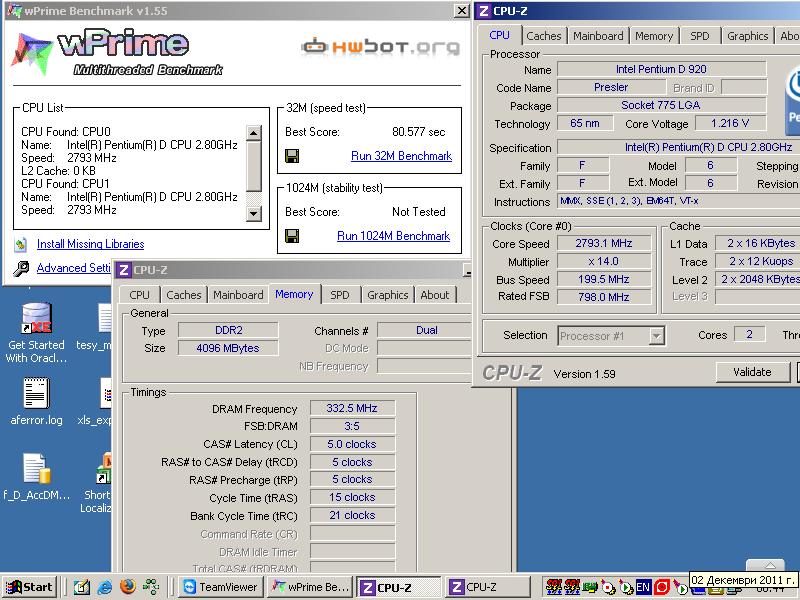
Task: Click the HWBOT.org logo in wPrime
Action: tap(380, 46)
